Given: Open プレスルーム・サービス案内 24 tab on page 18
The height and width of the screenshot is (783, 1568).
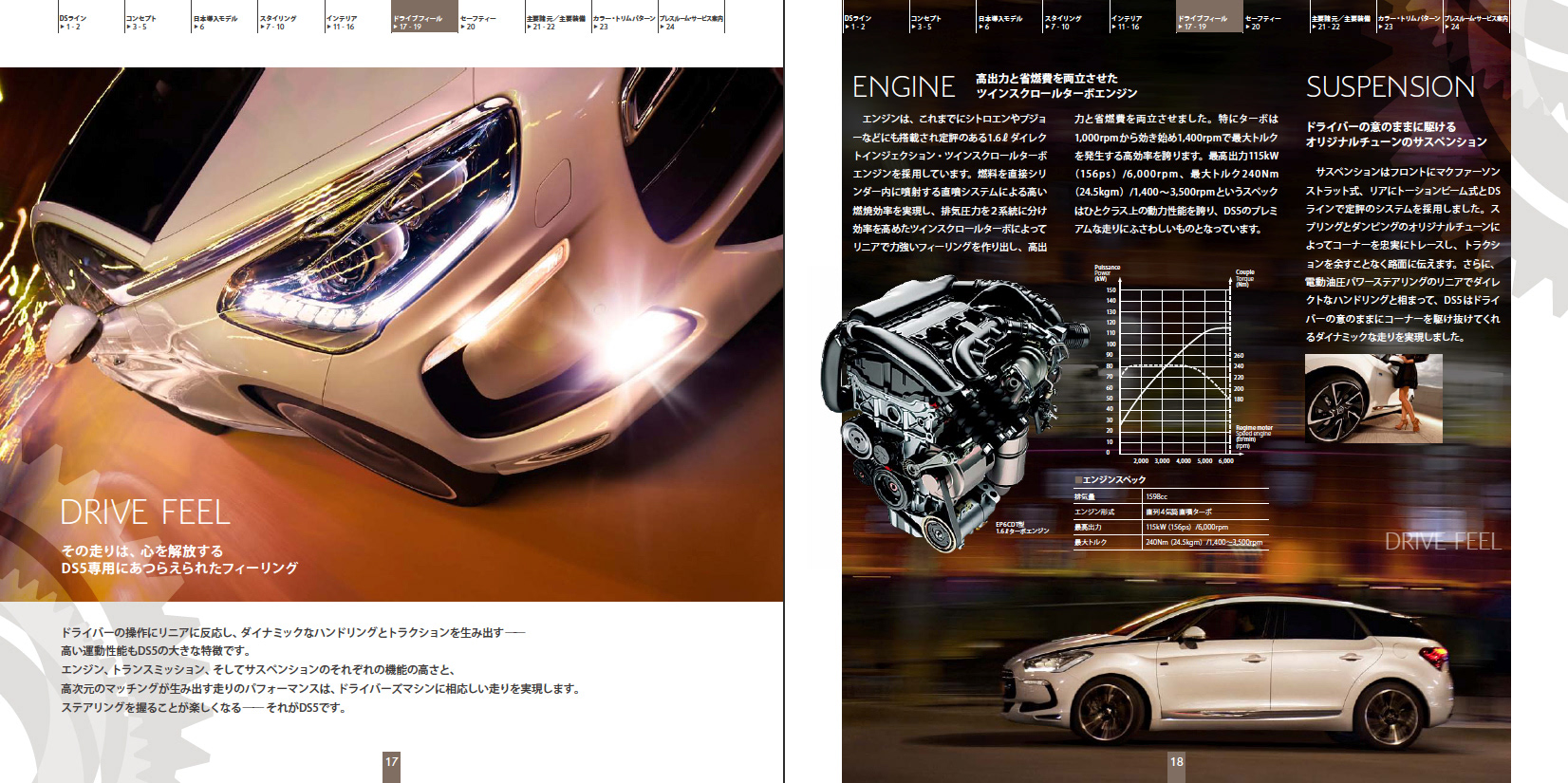Looking at the screenshot, I should click(1476, 18).
